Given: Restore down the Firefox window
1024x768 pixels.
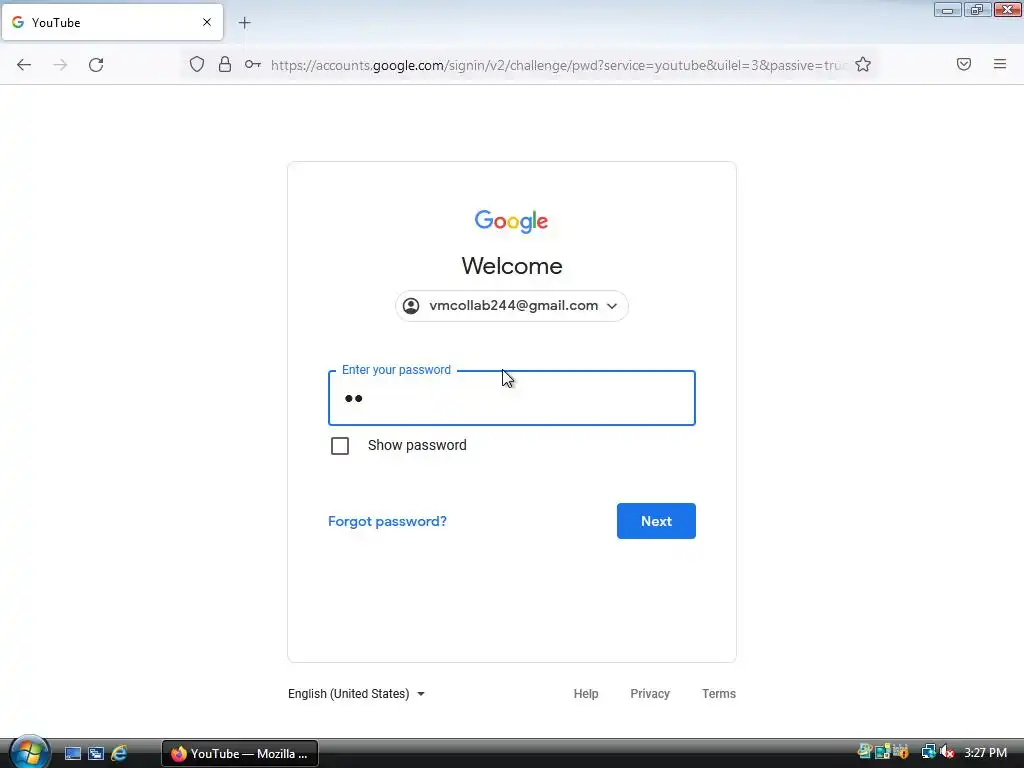Looking at the screenshot, I should [977, 10].
